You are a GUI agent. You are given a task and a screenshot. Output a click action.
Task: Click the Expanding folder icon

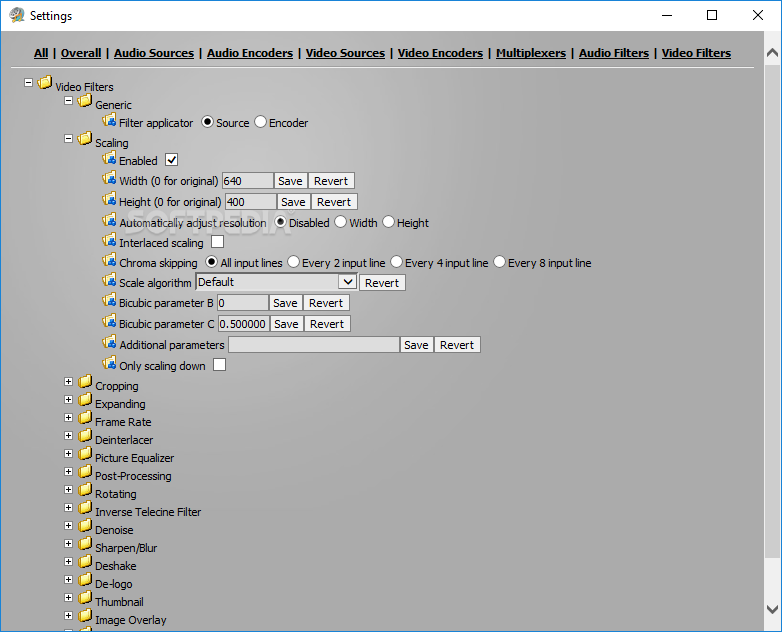tap(85, 400)
